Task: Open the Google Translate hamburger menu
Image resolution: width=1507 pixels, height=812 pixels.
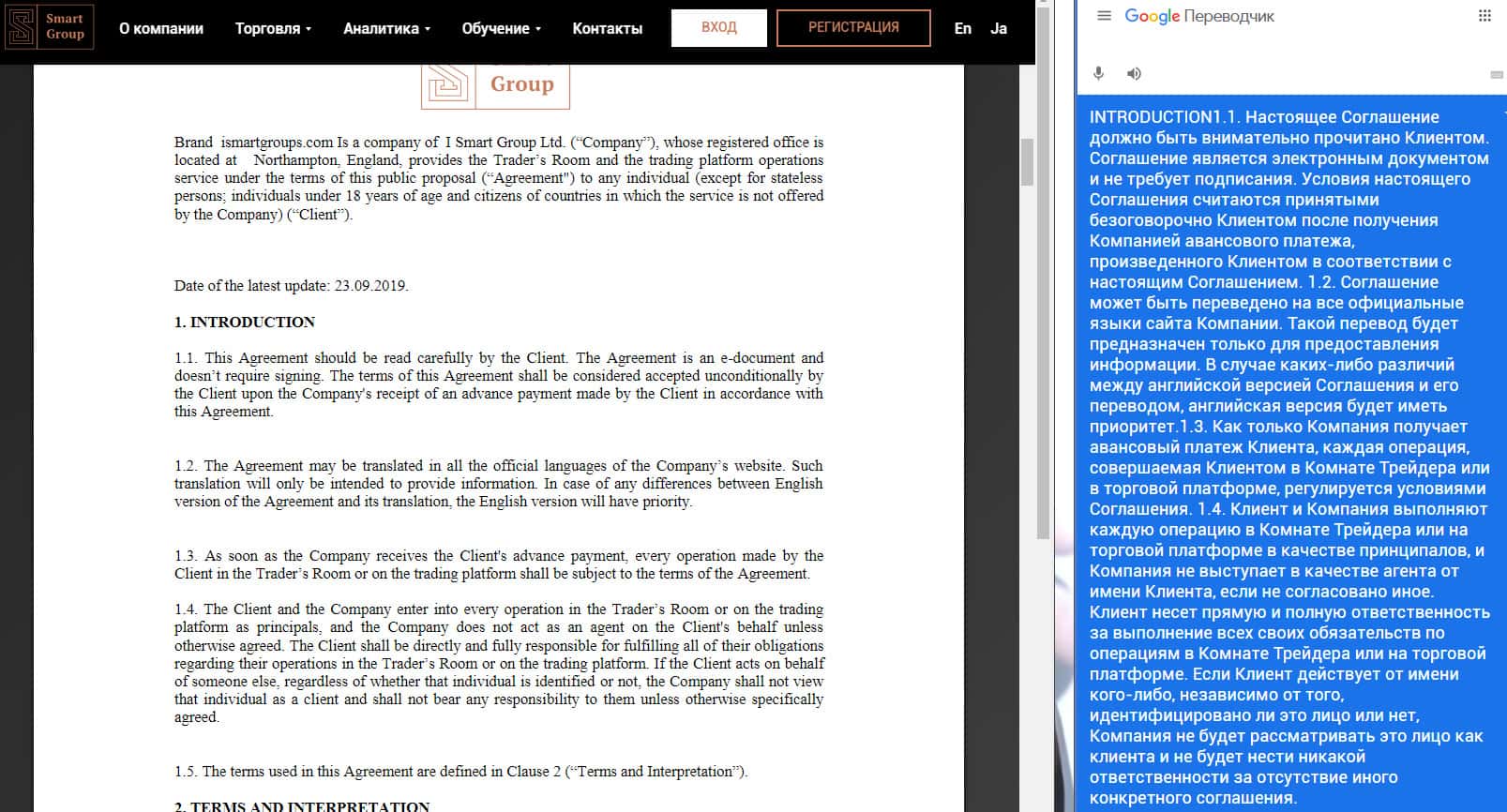Action: click(x=1105, y=16)
